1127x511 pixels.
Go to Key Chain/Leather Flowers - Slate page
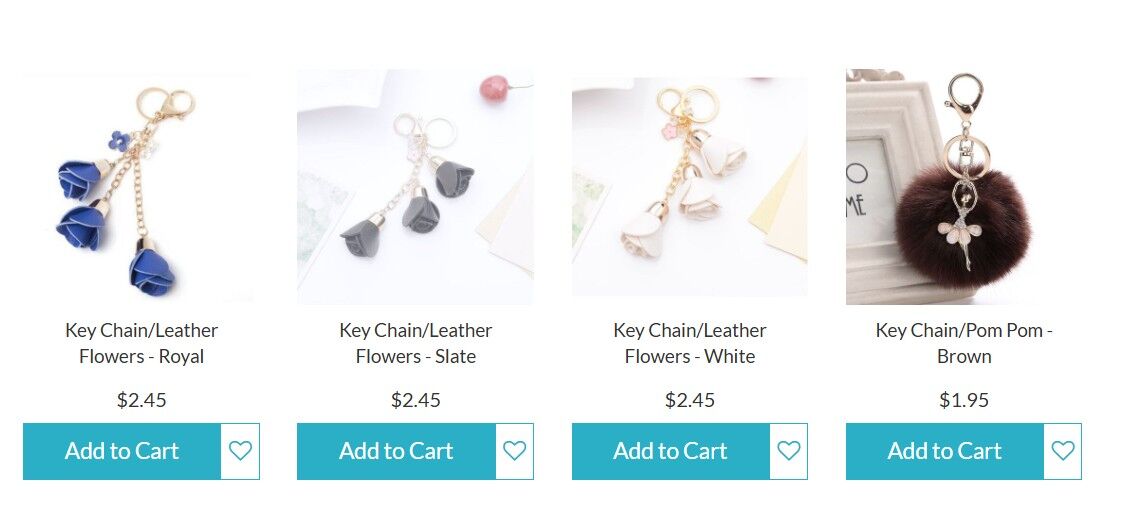415,344
